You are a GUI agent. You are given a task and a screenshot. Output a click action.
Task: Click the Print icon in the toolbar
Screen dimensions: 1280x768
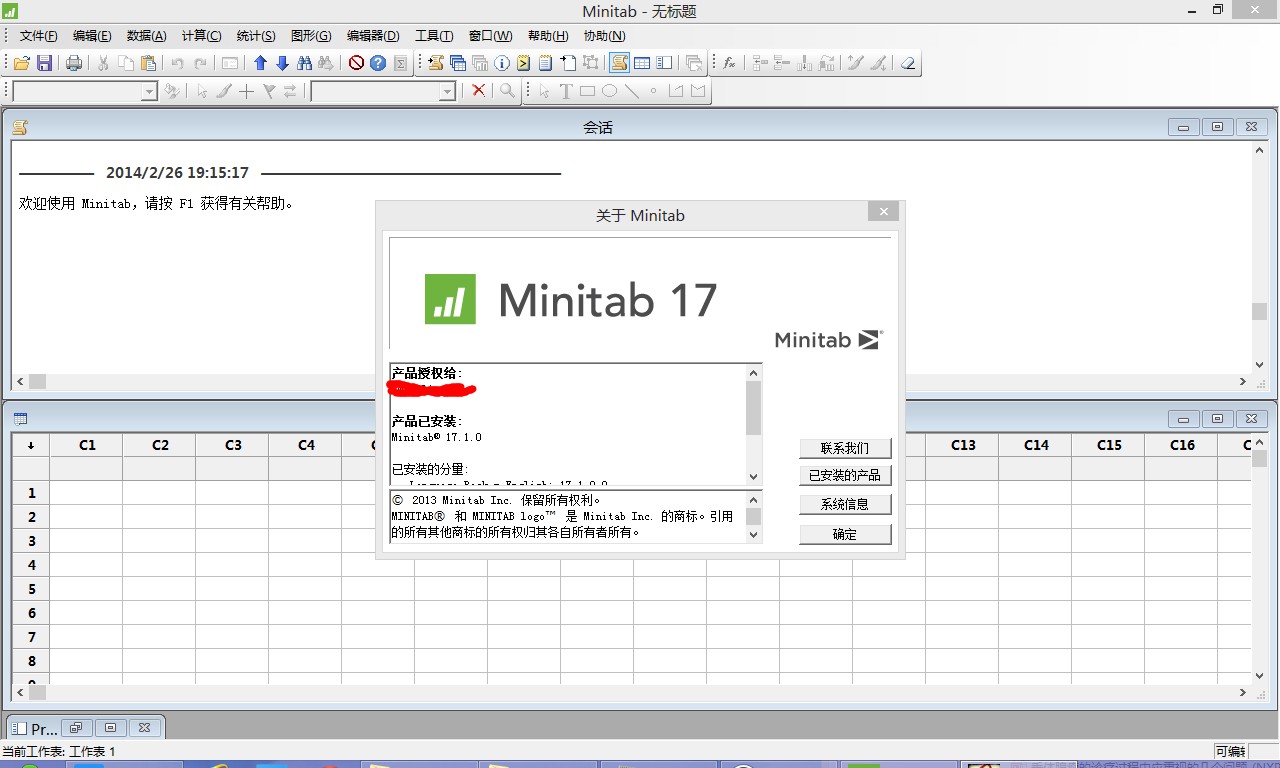(x=74, y=63)
